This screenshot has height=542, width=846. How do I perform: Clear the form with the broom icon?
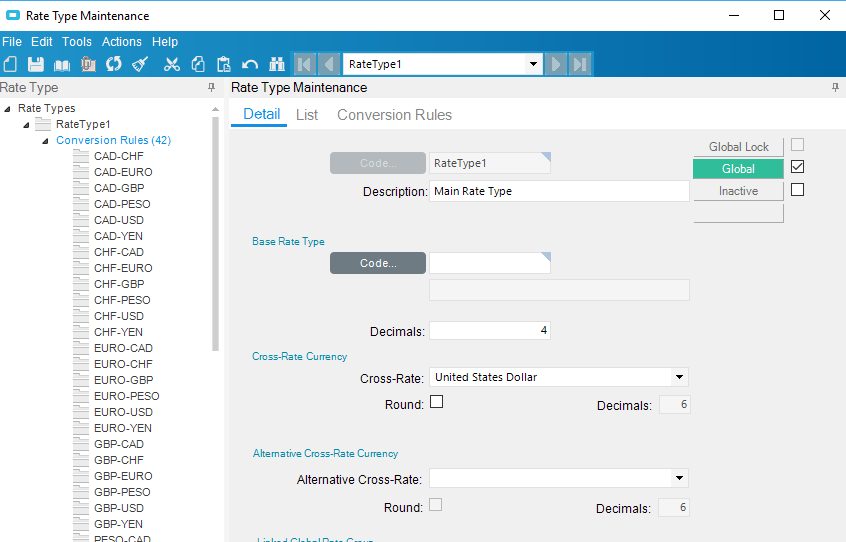pos(140,64)
